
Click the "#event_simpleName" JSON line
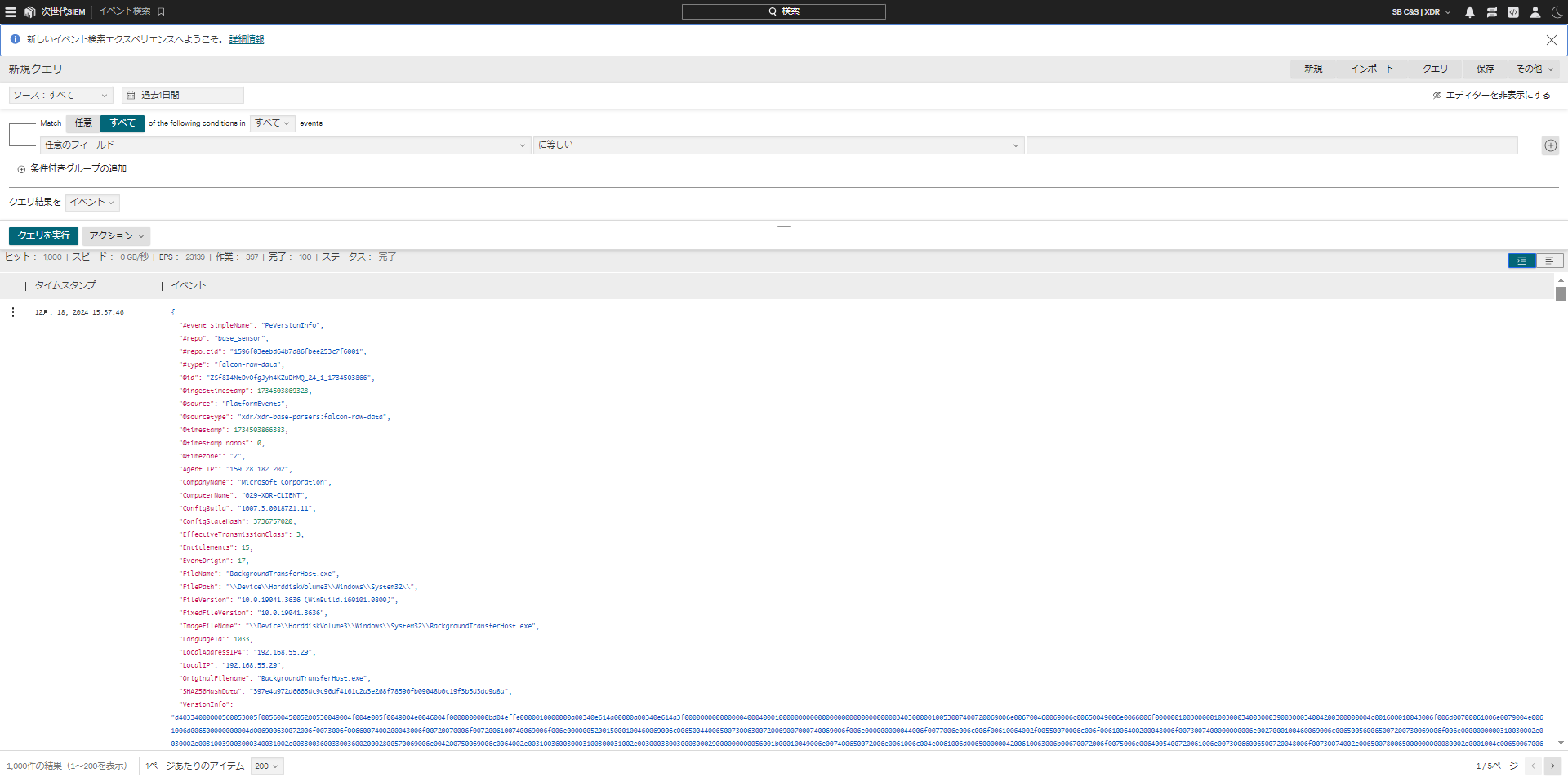click(x=251, y=326)
